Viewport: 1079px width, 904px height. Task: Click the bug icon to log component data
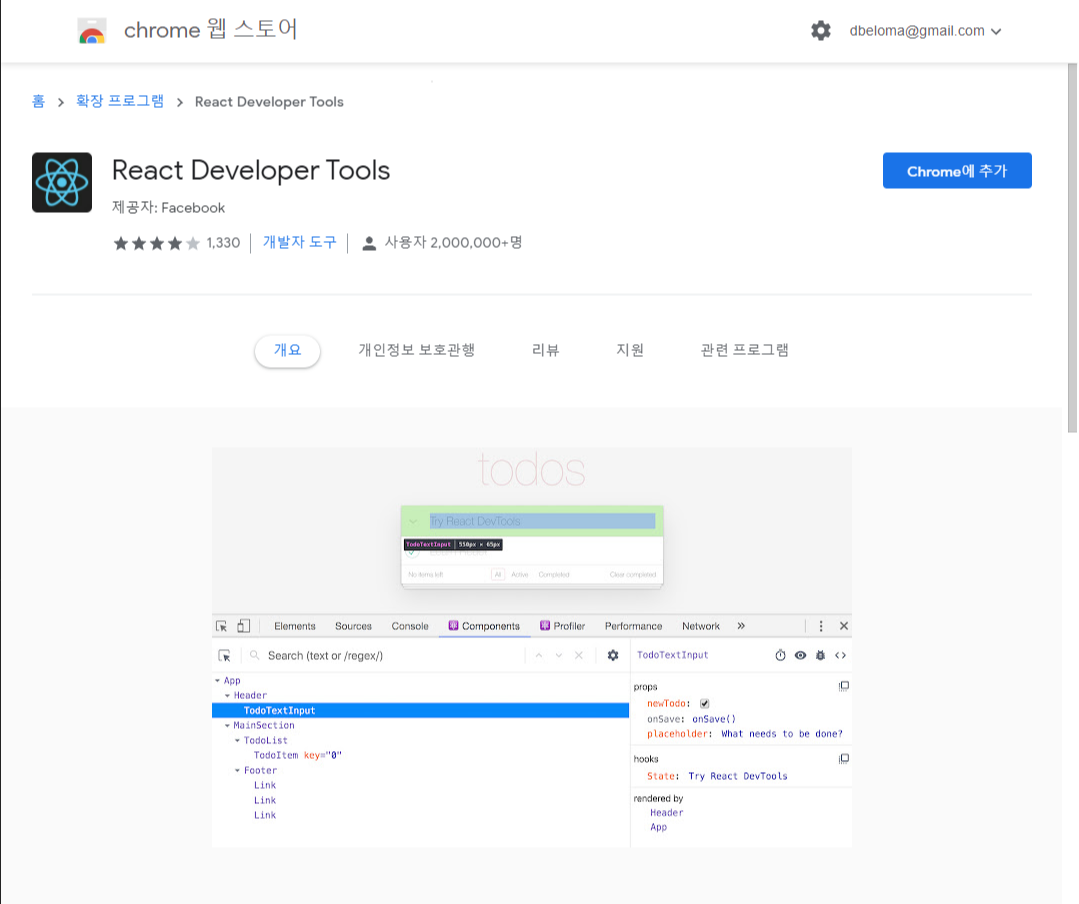(820, 655)
